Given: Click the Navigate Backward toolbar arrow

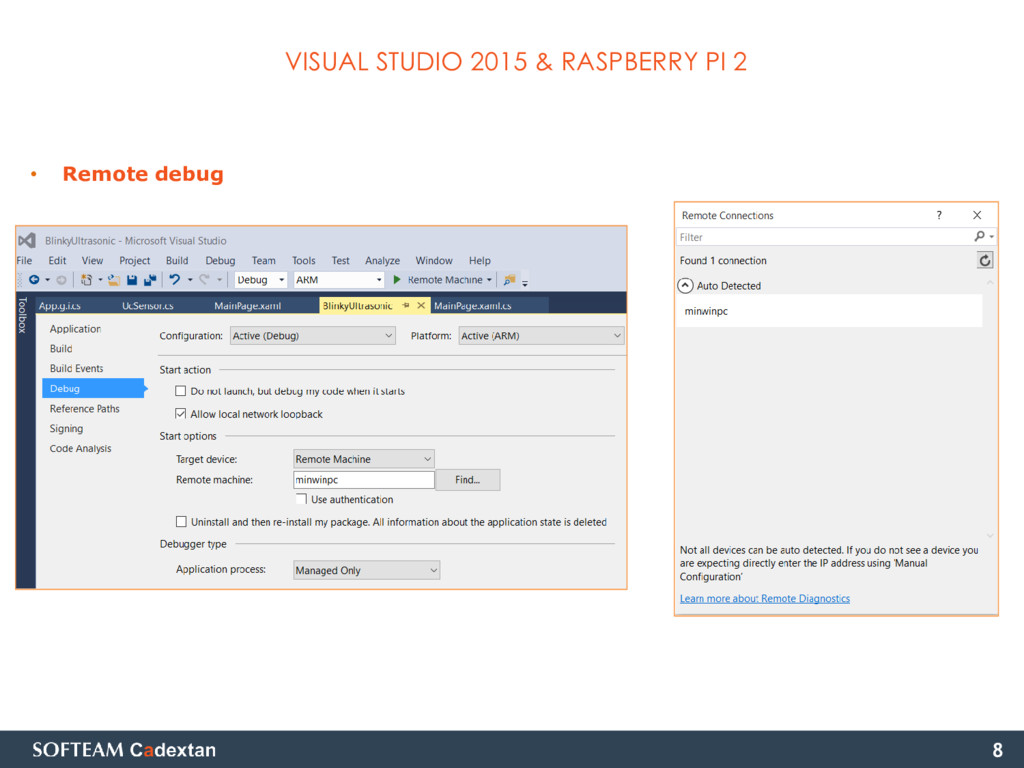Looking at the screenshot, I should pyautogui.click(x=34, y=280).
